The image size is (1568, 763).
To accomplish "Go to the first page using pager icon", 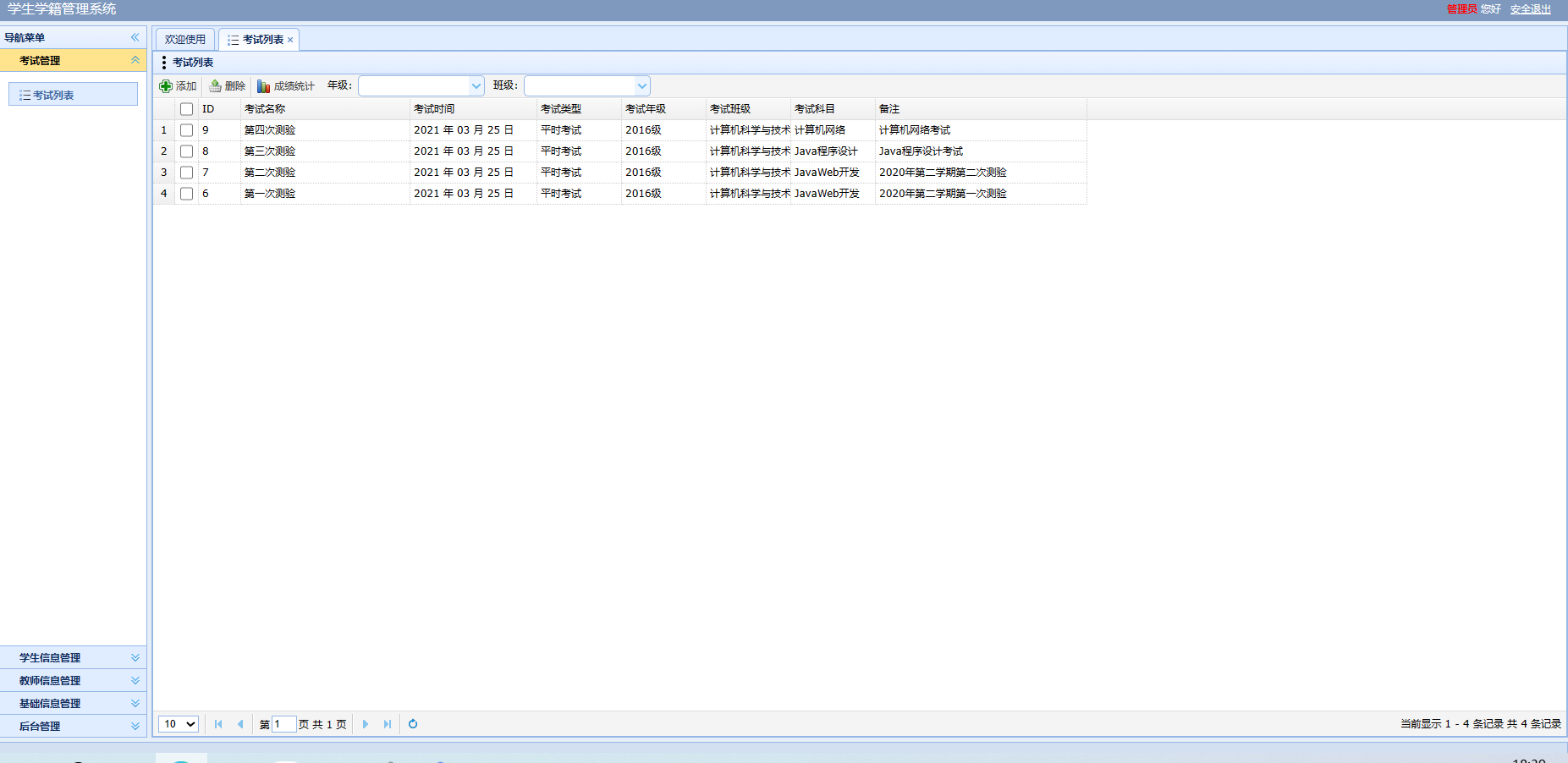I will 218,724.
